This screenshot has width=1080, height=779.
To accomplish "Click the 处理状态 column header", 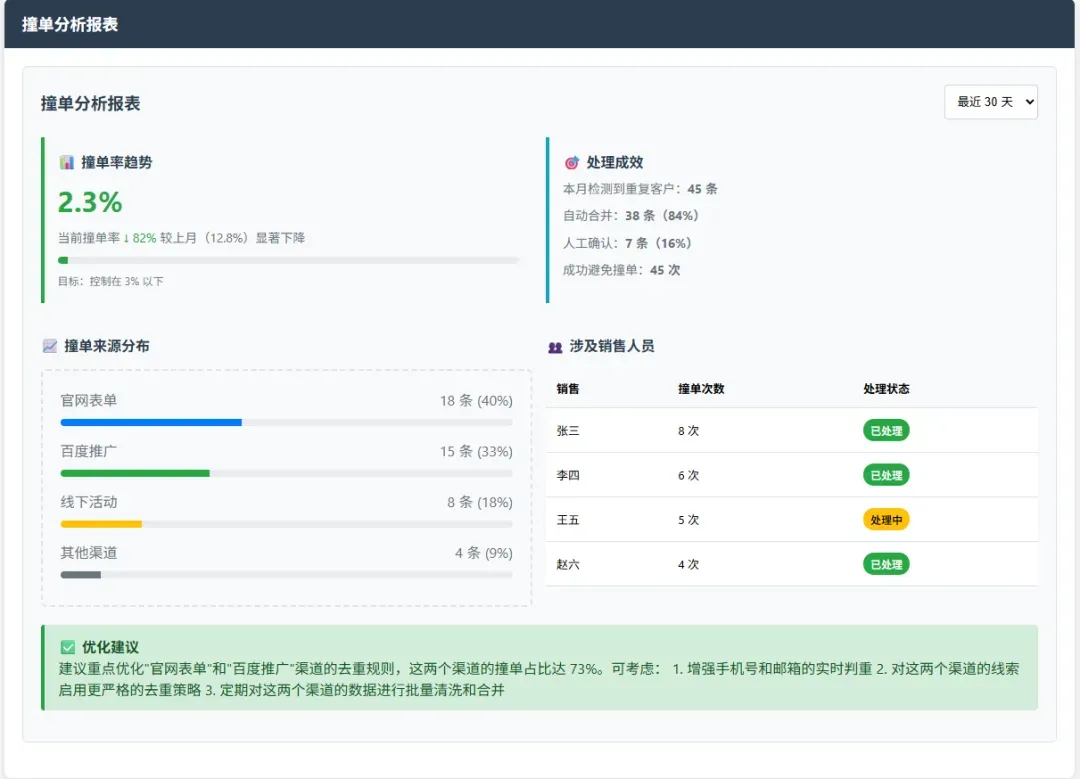I will point(886,389).
